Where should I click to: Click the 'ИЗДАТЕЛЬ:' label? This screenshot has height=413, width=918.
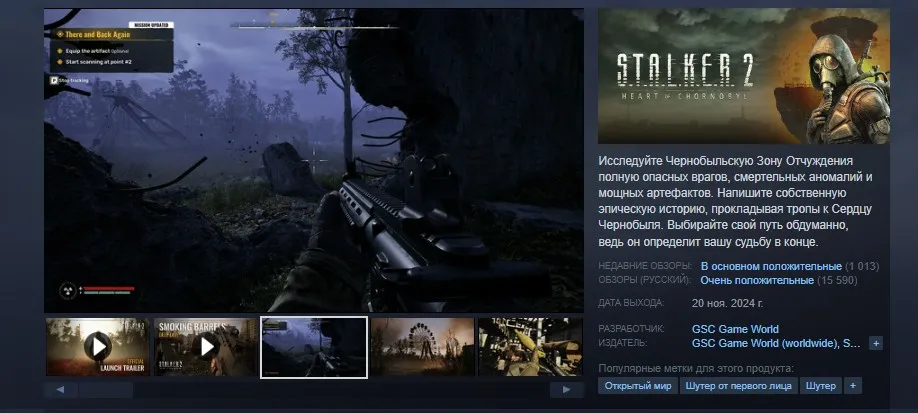click(x=622, y=343)
